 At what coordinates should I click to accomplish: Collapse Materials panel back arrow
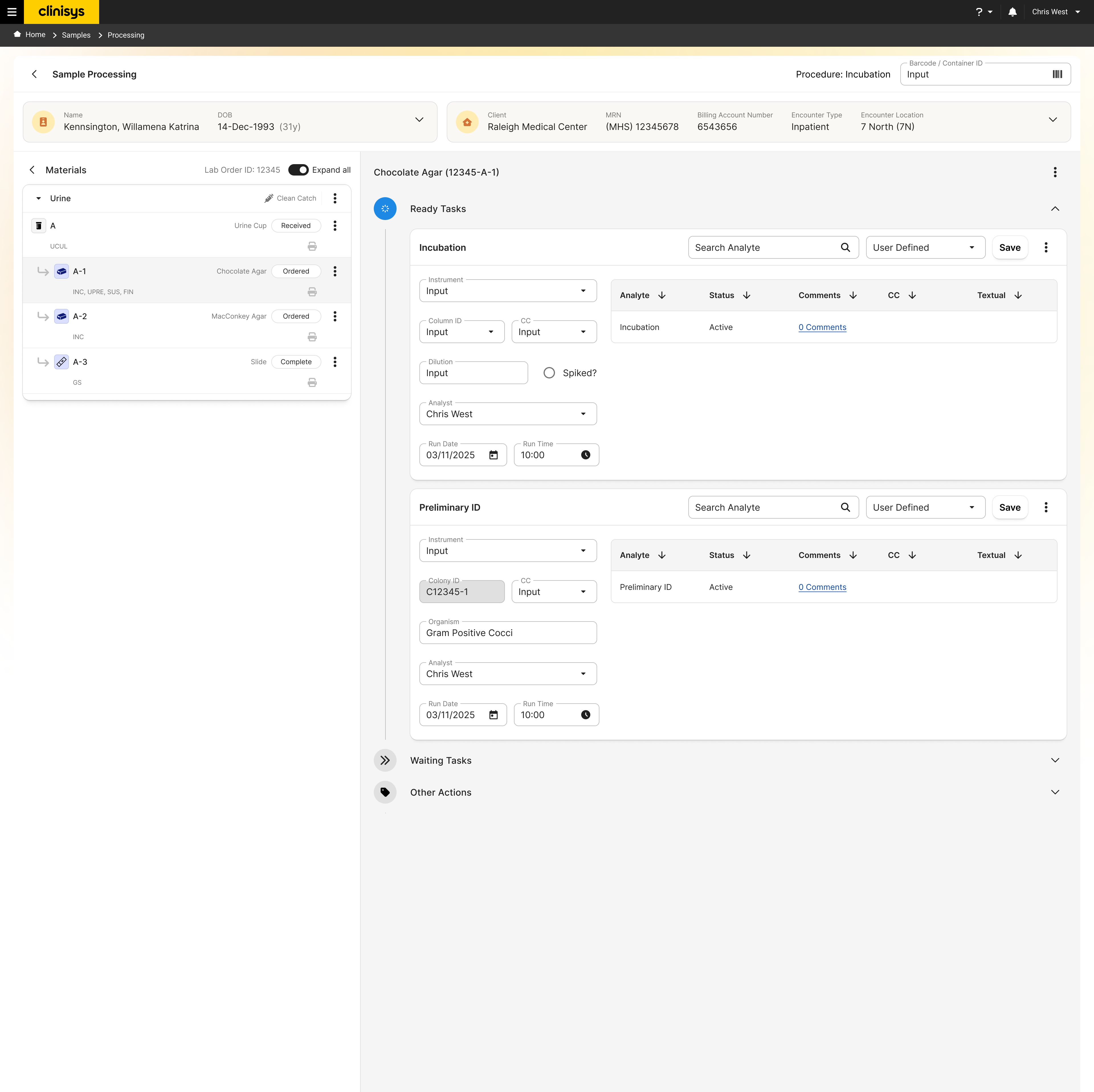point(32,170)
